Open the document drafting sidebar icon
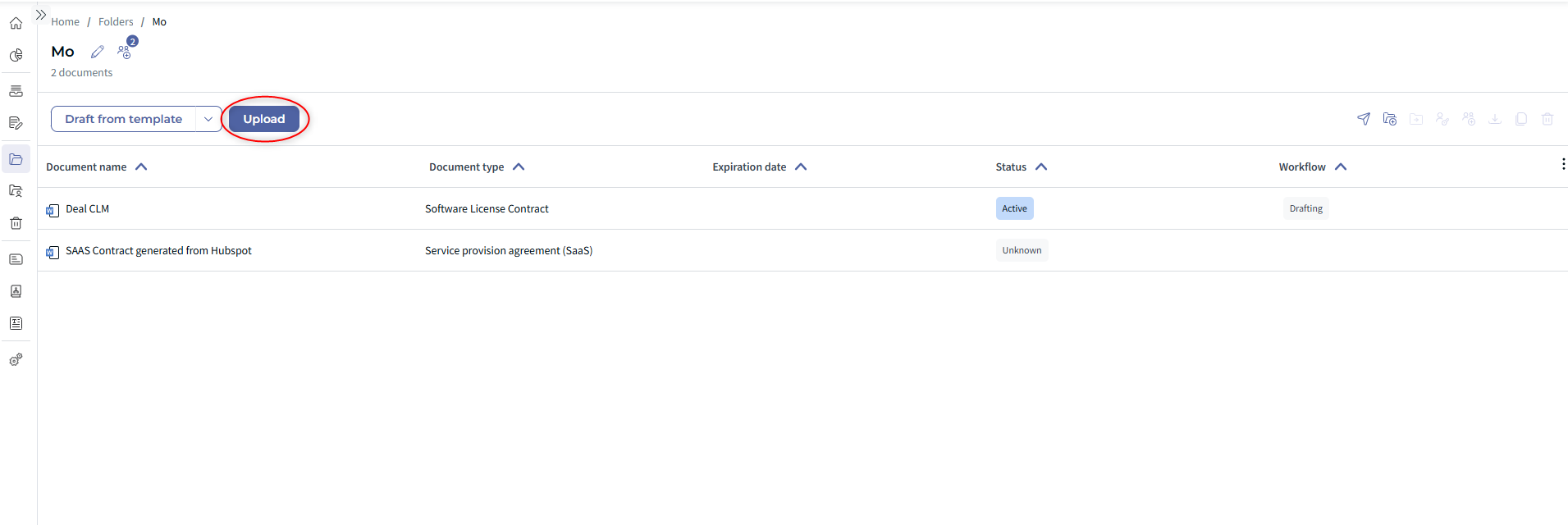 click(16, 123)
